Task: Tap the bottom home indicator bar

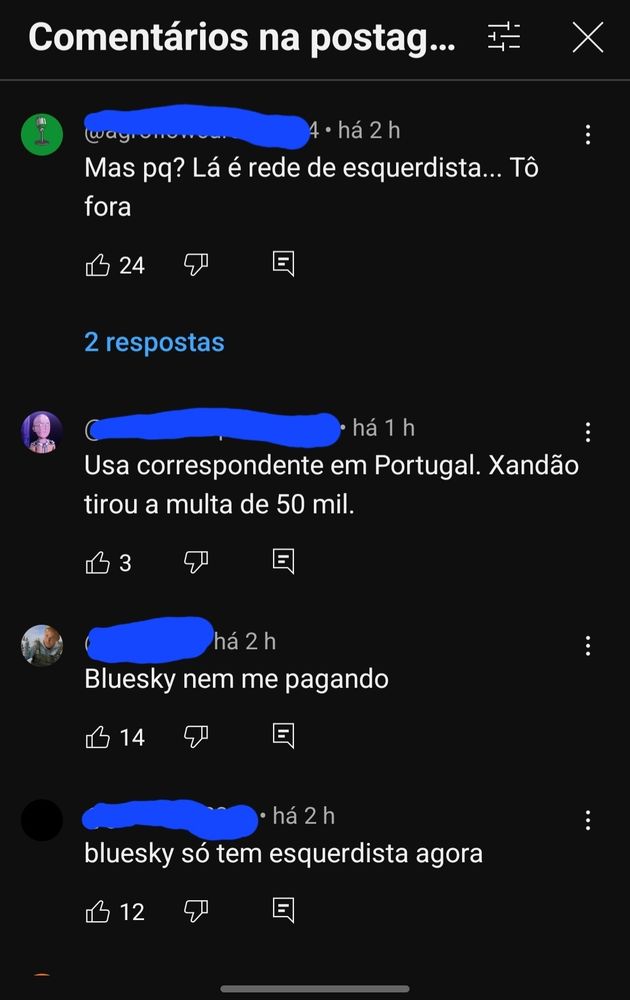Action: (x=315, y=989)
